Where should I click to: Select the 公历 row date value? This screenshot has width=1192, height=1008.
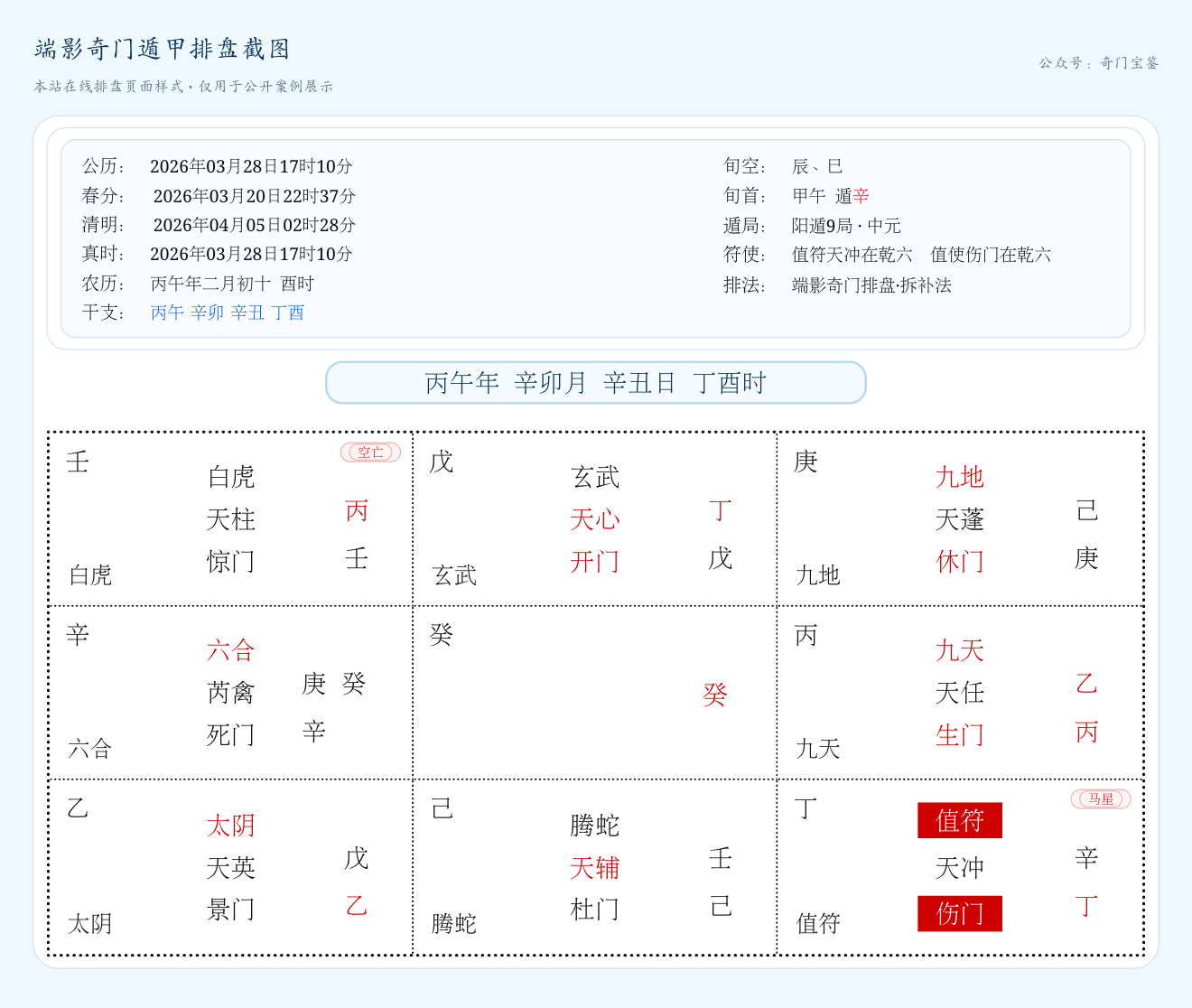click(x=251, y=166)
